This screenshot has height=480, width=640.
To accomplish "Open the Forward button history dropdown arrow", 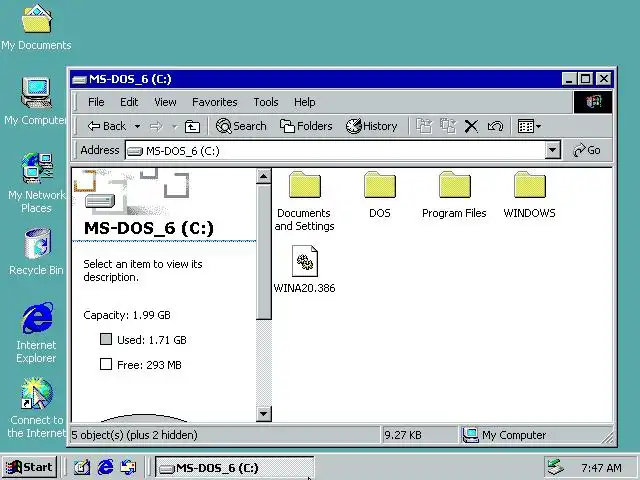I will (174, 127).
